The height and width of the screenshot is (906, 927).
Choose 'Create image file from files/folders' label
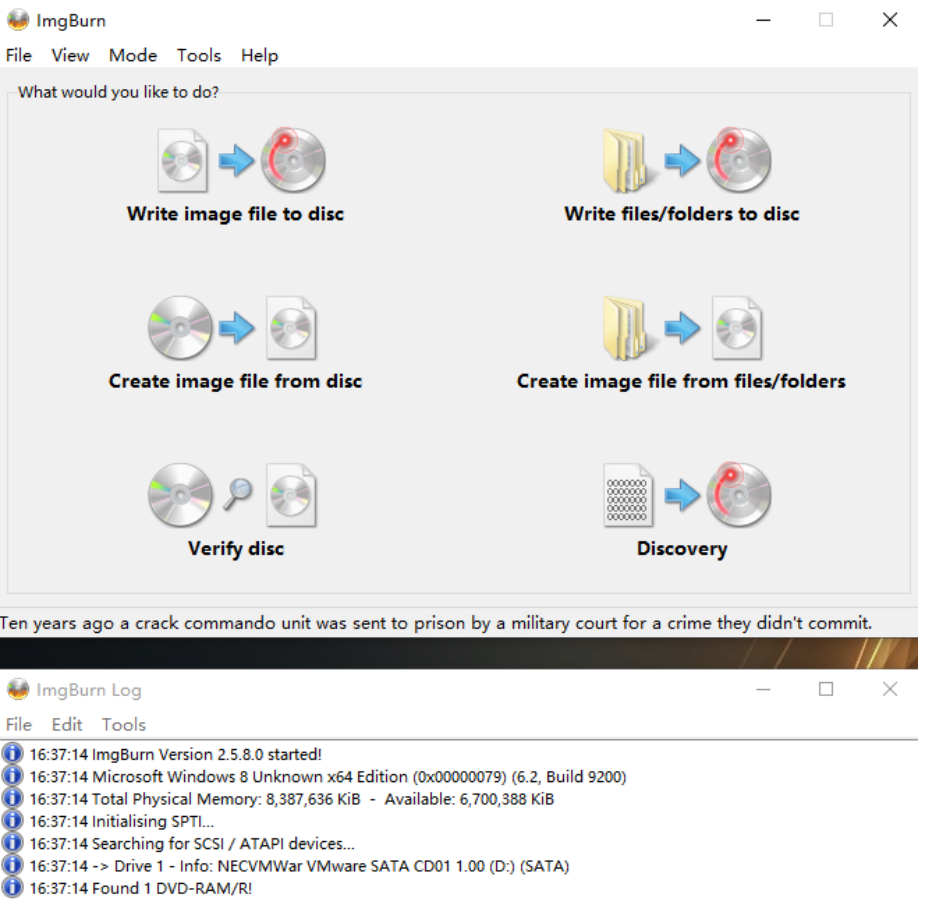point(681,381)
